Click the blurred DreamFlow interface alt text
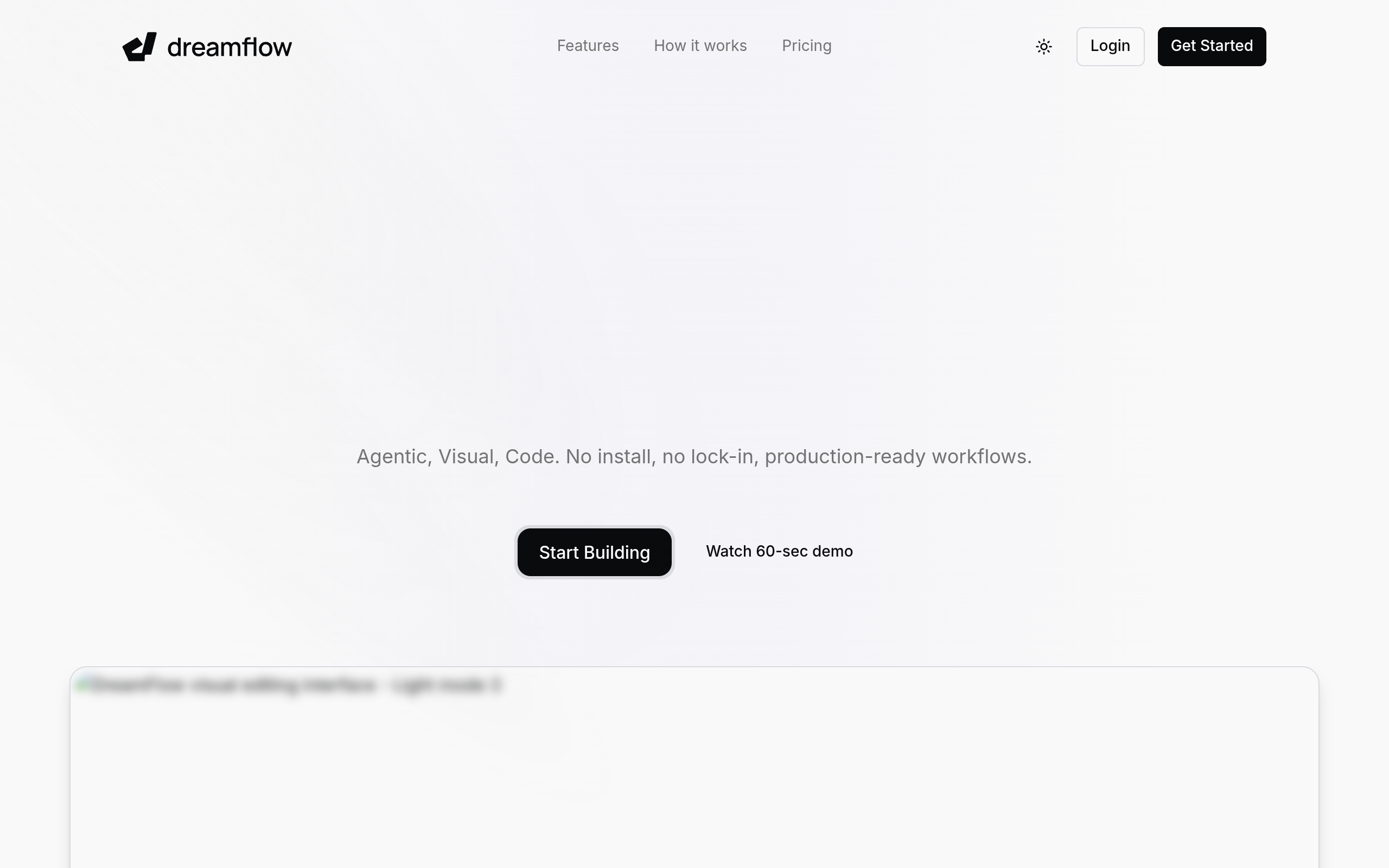The height and width of the screenshot is (868, 1389). (296, 685)
